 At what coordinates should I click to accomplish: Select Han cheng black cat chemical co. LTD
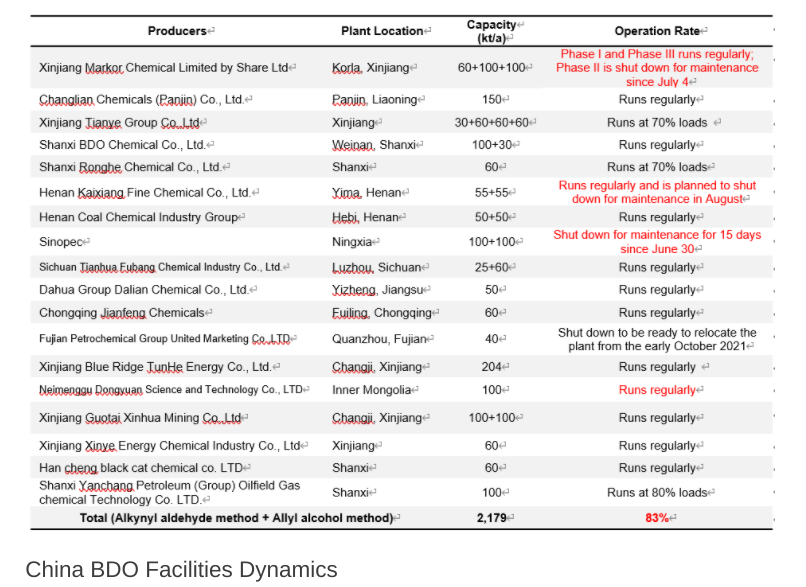[141, 468]
